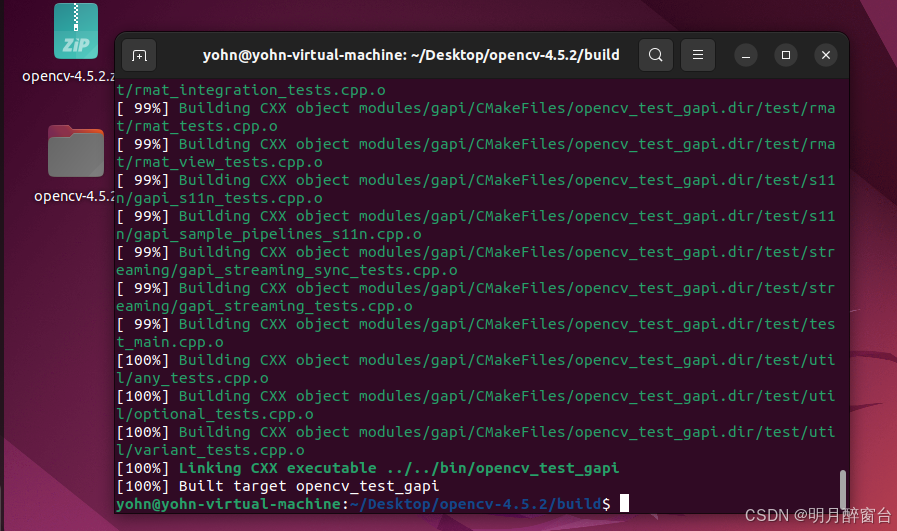
Task: Click the 't/rmat_tests.cpp.o' line
Action: click(x=197, y=126)
